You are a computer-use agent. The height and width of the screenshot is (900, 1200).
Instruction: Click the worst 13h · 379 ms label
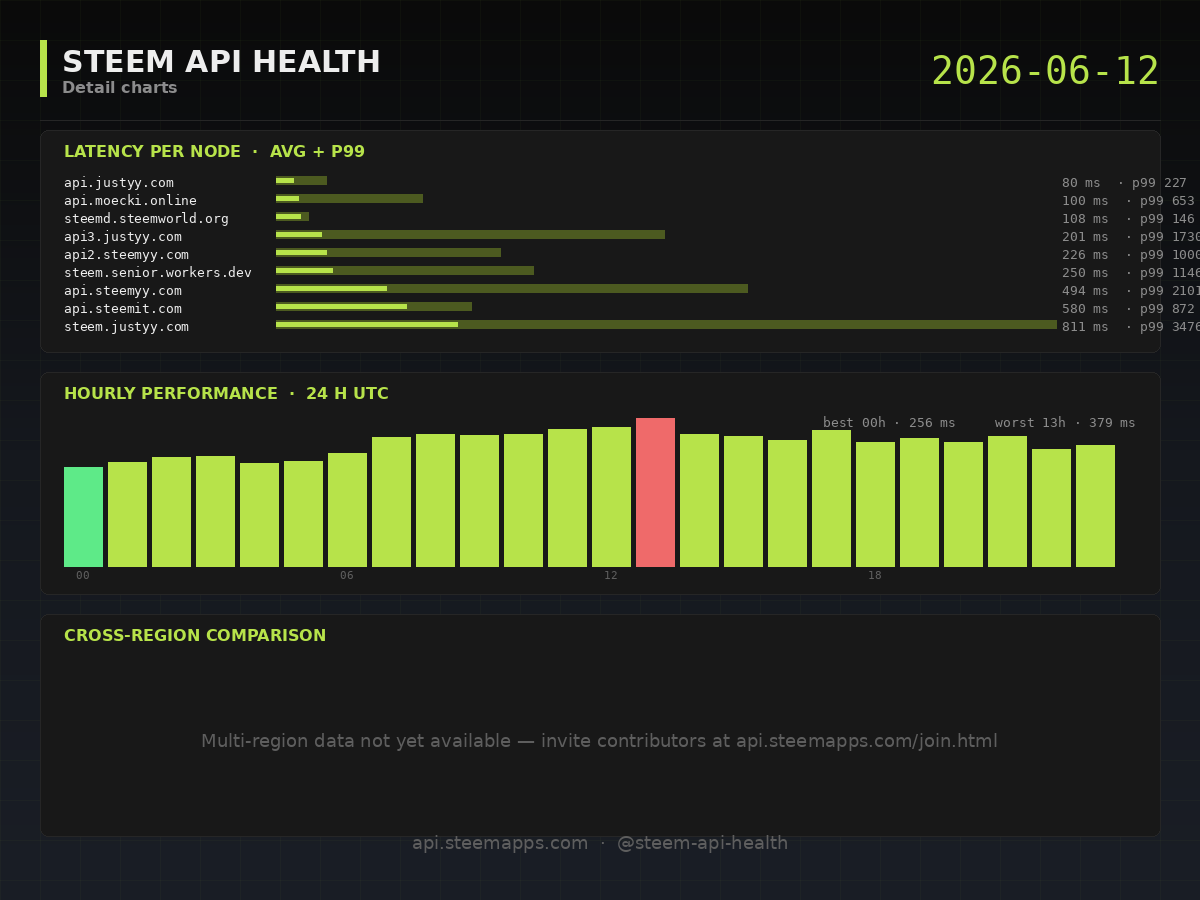1065,423
